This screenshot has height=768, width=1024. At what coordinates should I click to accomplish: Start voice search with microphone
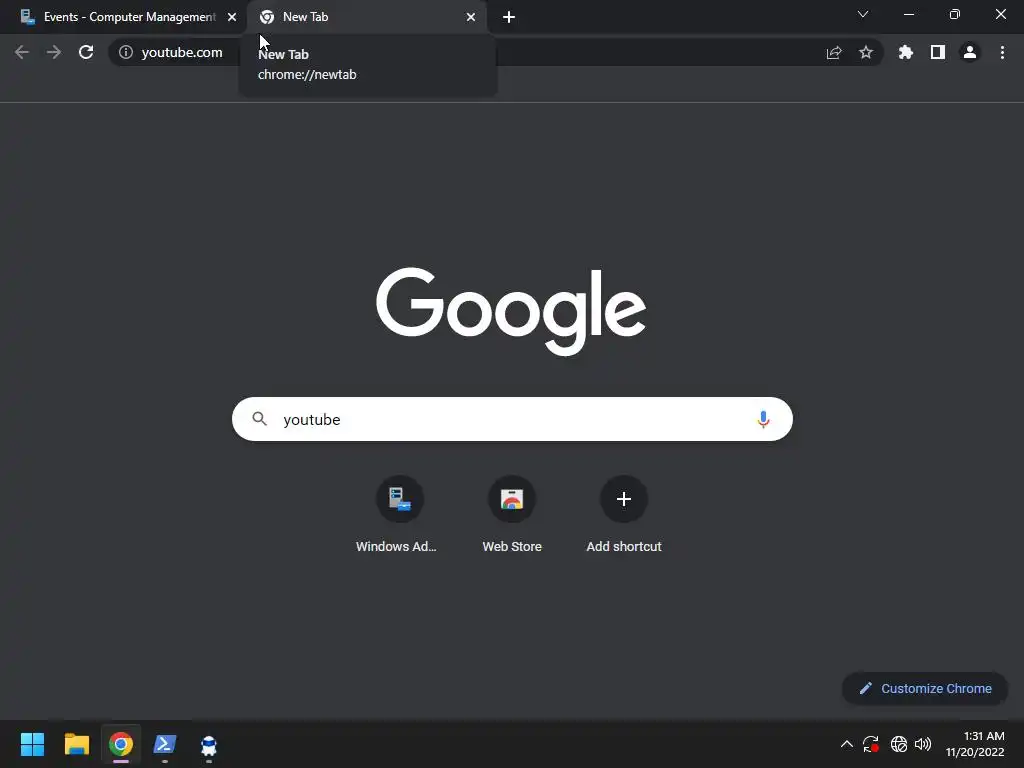763,419
